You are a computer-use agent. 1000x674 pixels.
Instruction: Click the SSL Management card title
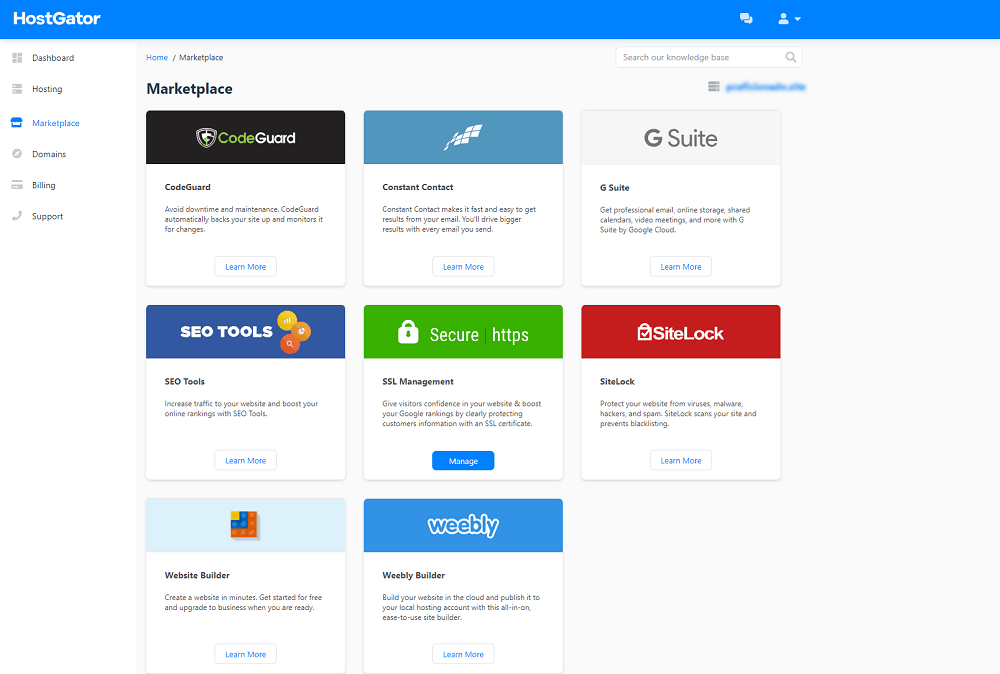[x=418, y=381]
